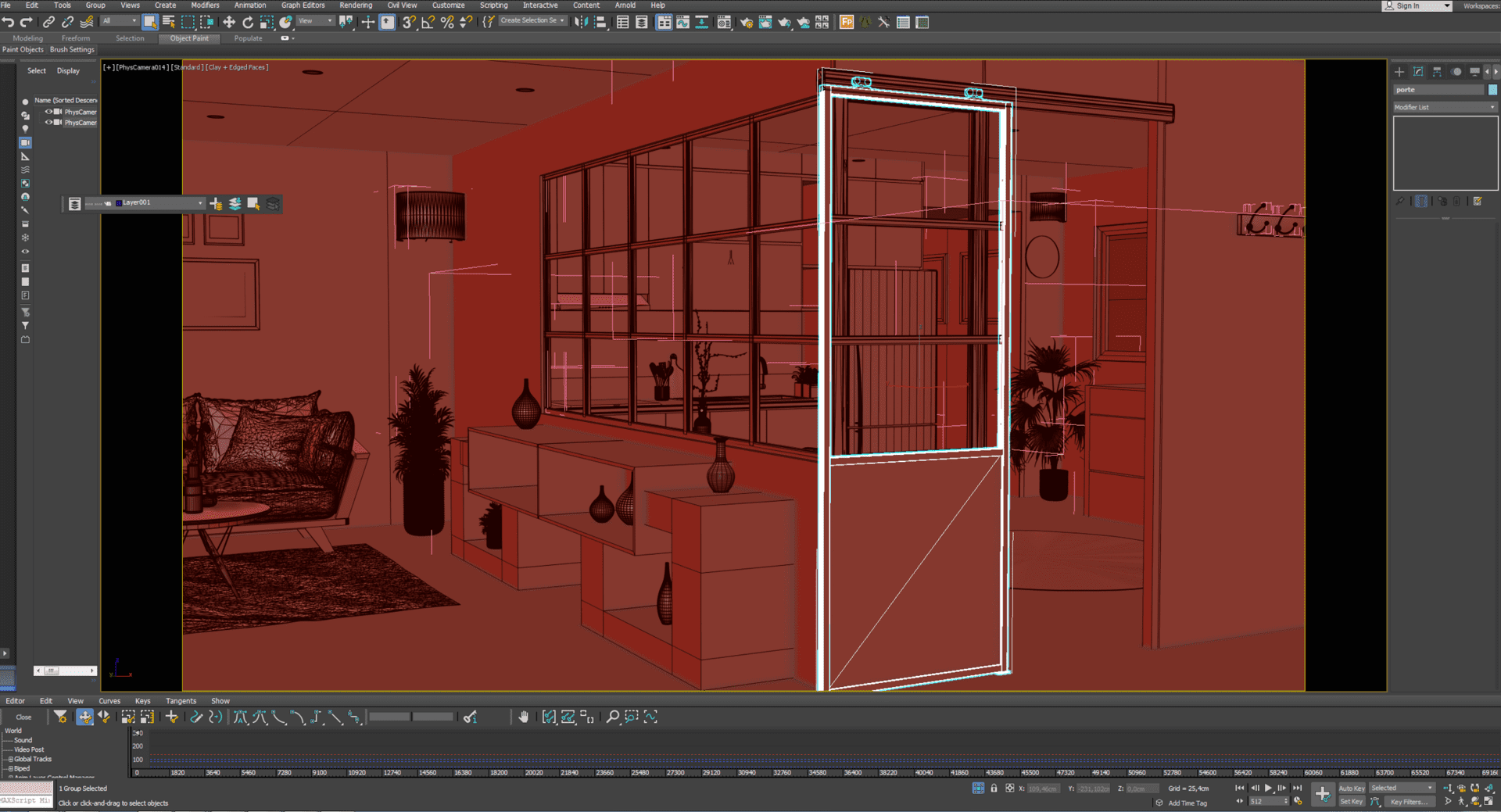Click the curve editor Filters funnel icon

(x=60, y=717)
